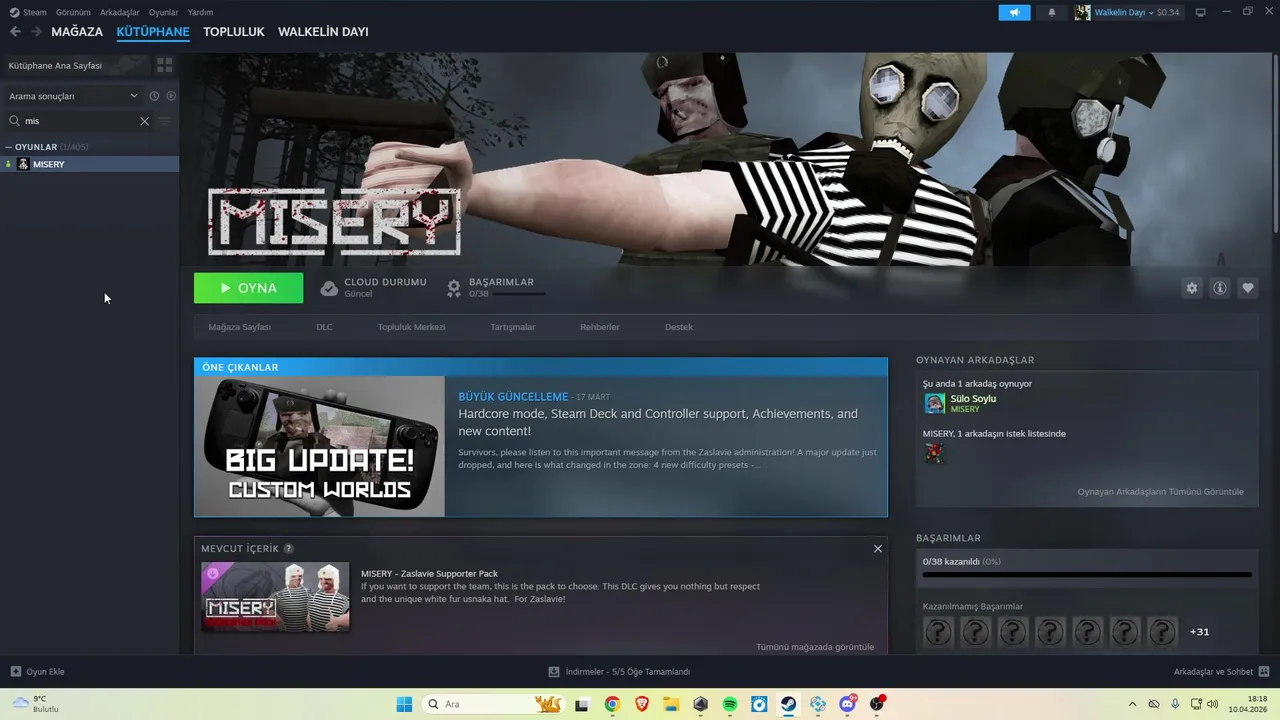Click the 0/38 kazanıldı progress bar

tap(1087, 575)
